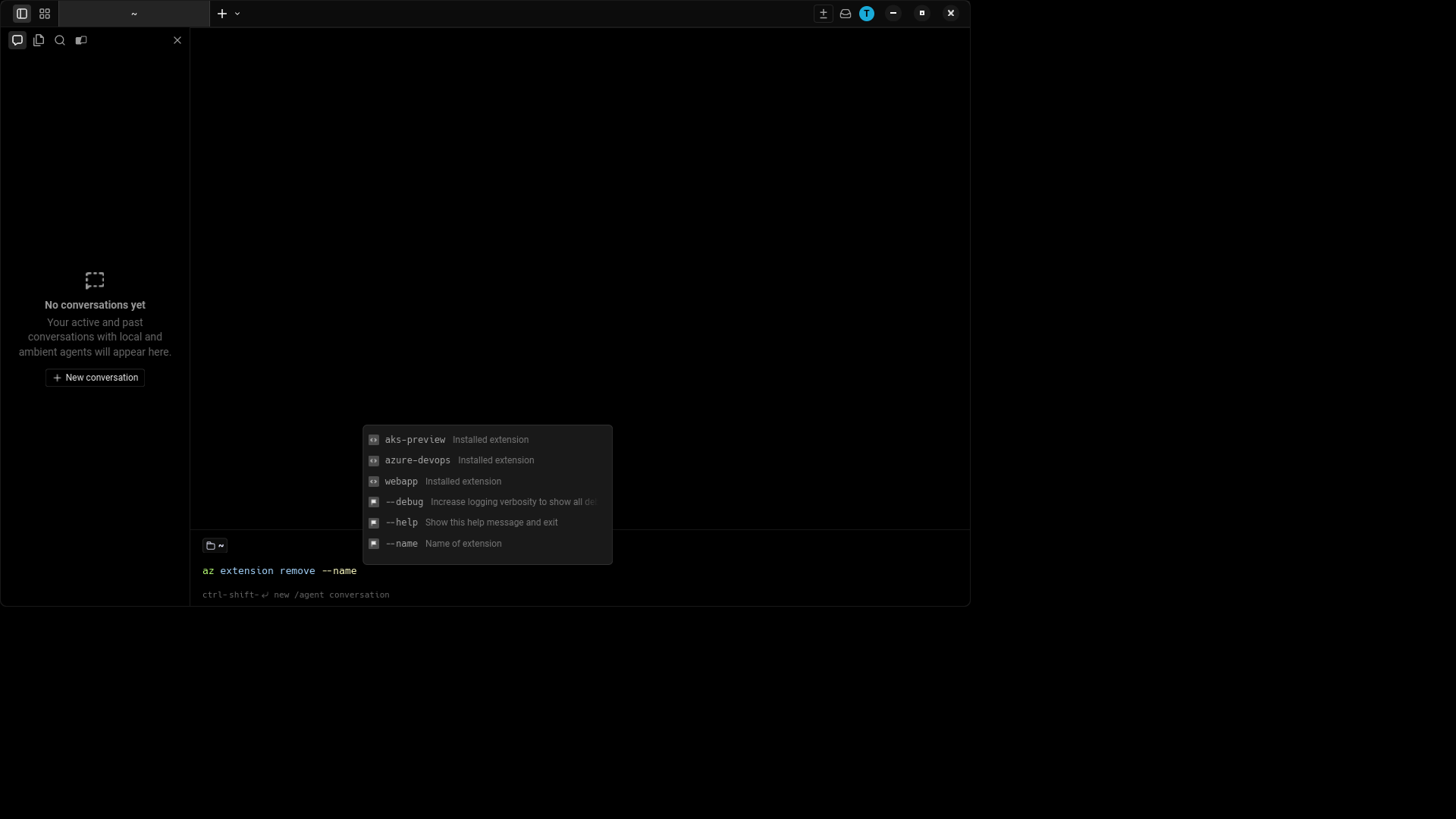1456x819 pixels.
Task: Select the --debug flag suggestion
Action: click(x=488, y=502)
